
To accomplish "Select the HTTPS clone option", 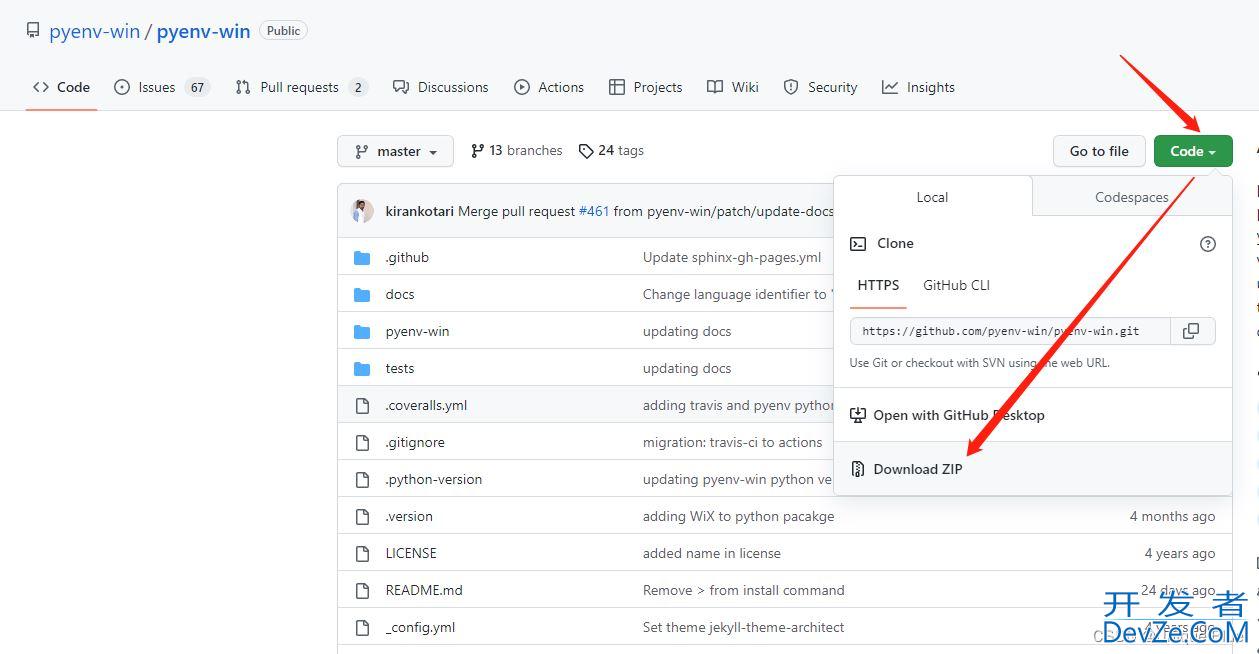I will pos(878,285).
